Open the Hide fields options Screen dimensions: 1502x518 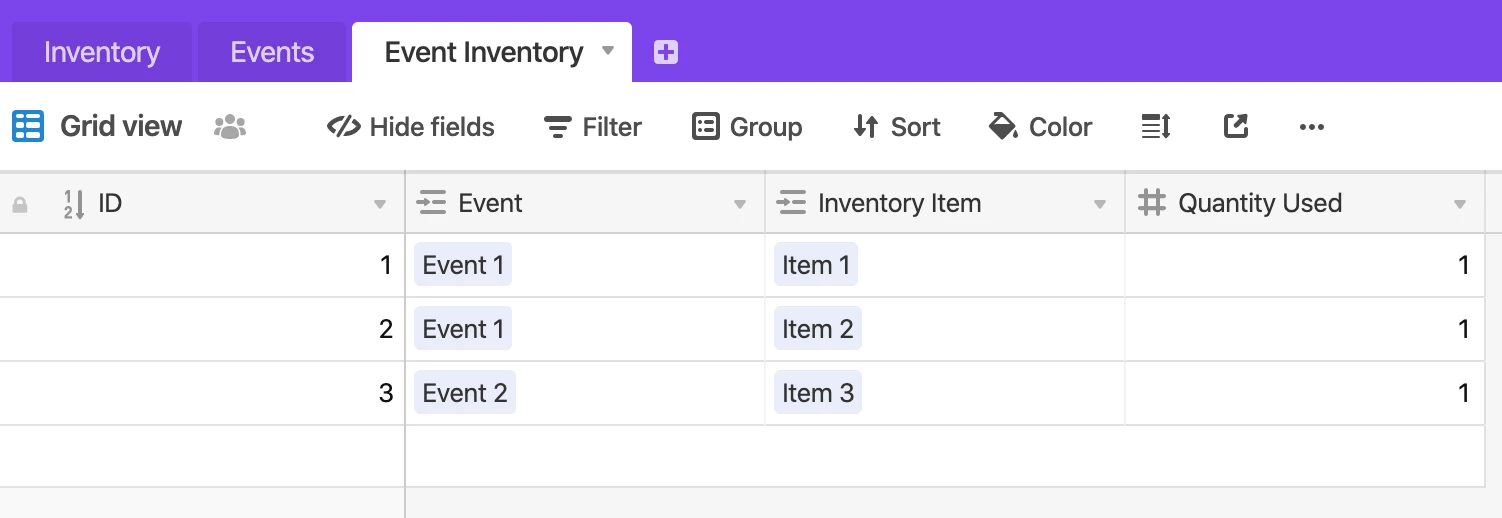point(411,127)
